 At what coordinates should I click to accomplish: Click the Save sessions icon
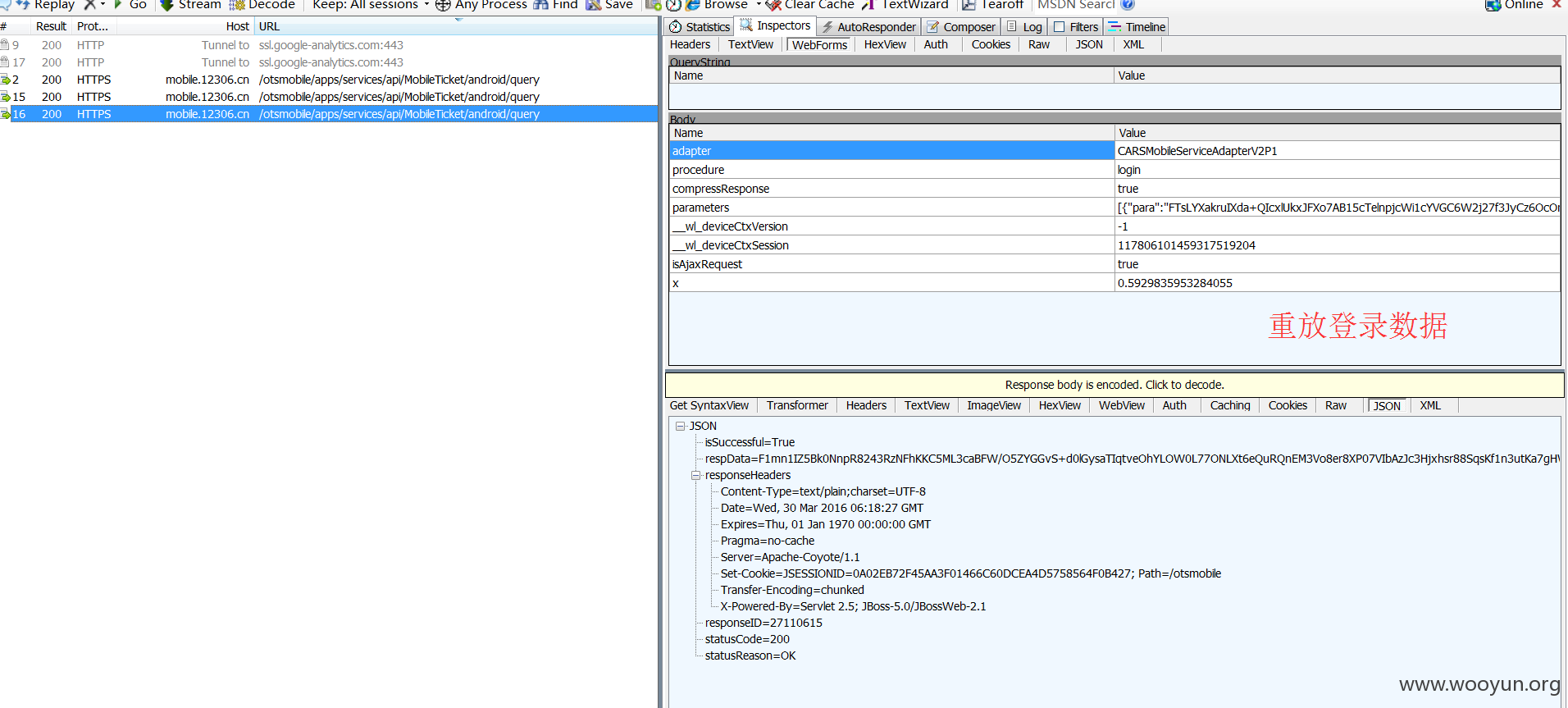[x=594, y=4]
